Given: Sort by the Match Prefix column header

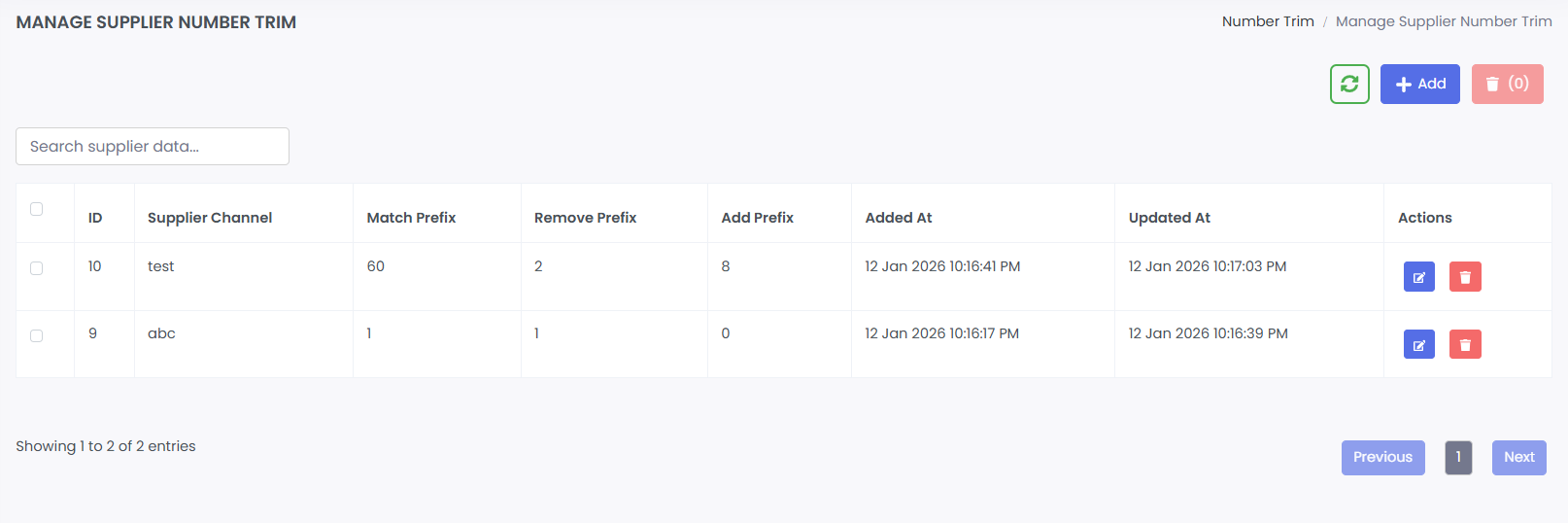Looking at the screenshot, I should click(411, 218).
